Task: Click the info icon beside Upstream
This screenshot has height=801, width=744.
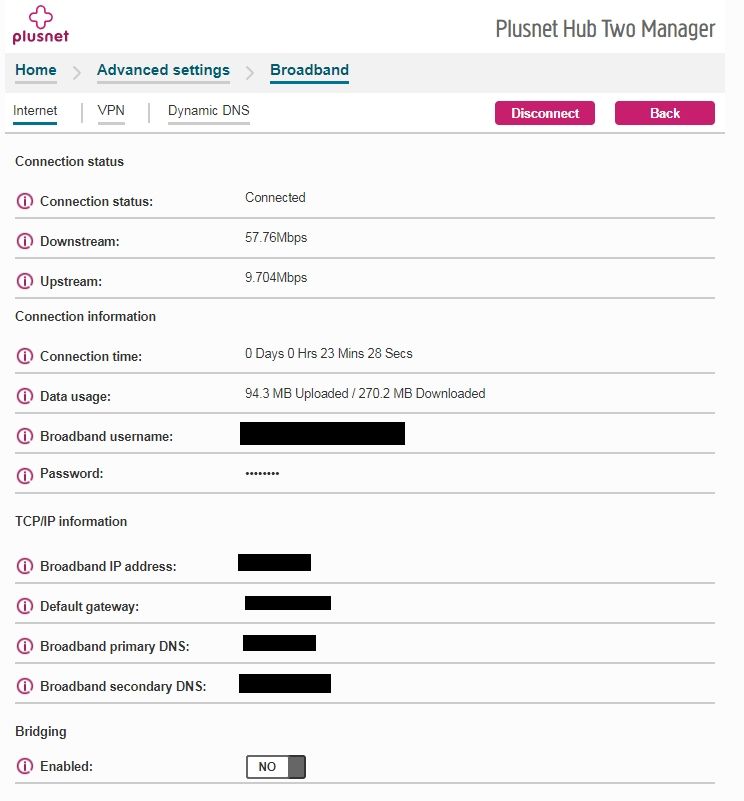Action: pos(25,281)
